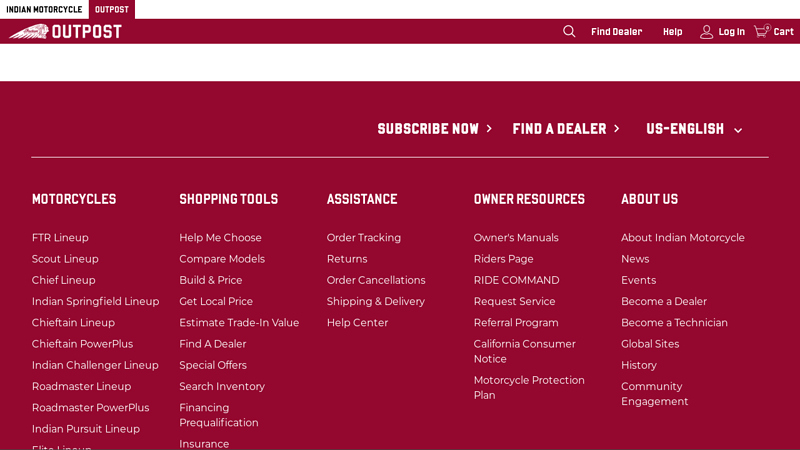
Task: Open Indian Challenger Lineup
Action: coord(95,365)
